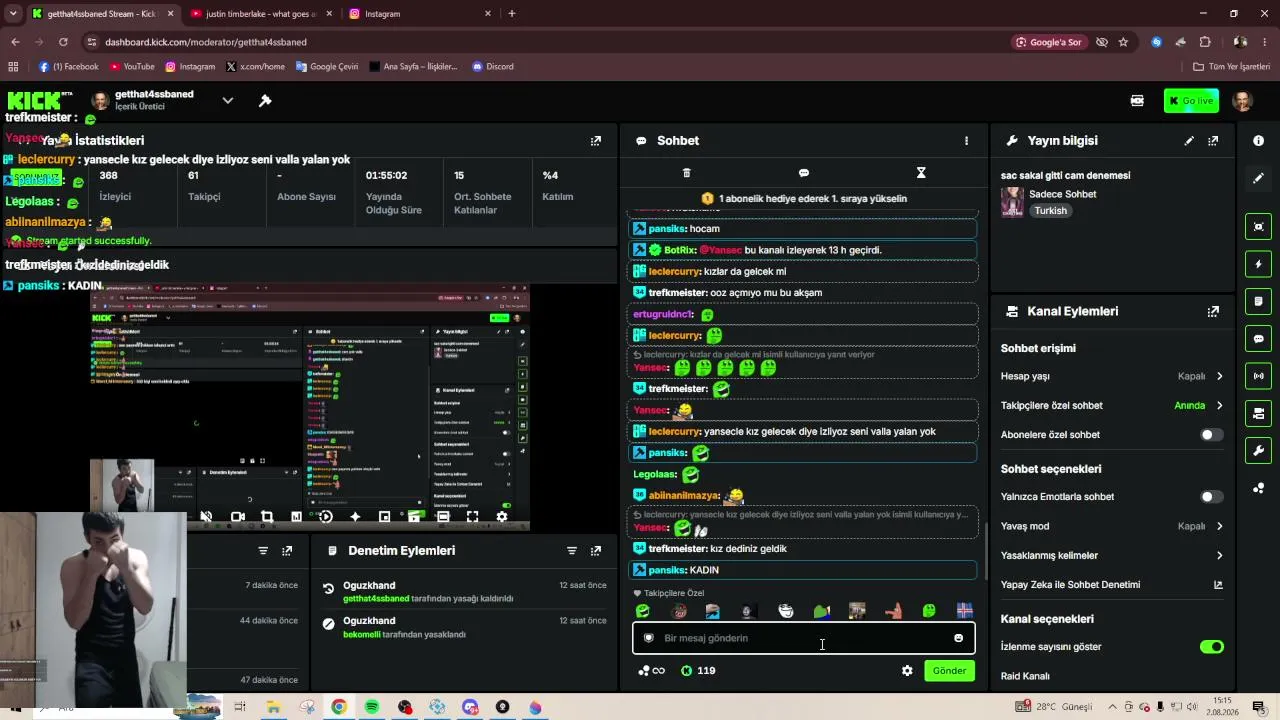
Task: Expand the getthat4ssbaned channel dropdown chevron
Action: 227,100
